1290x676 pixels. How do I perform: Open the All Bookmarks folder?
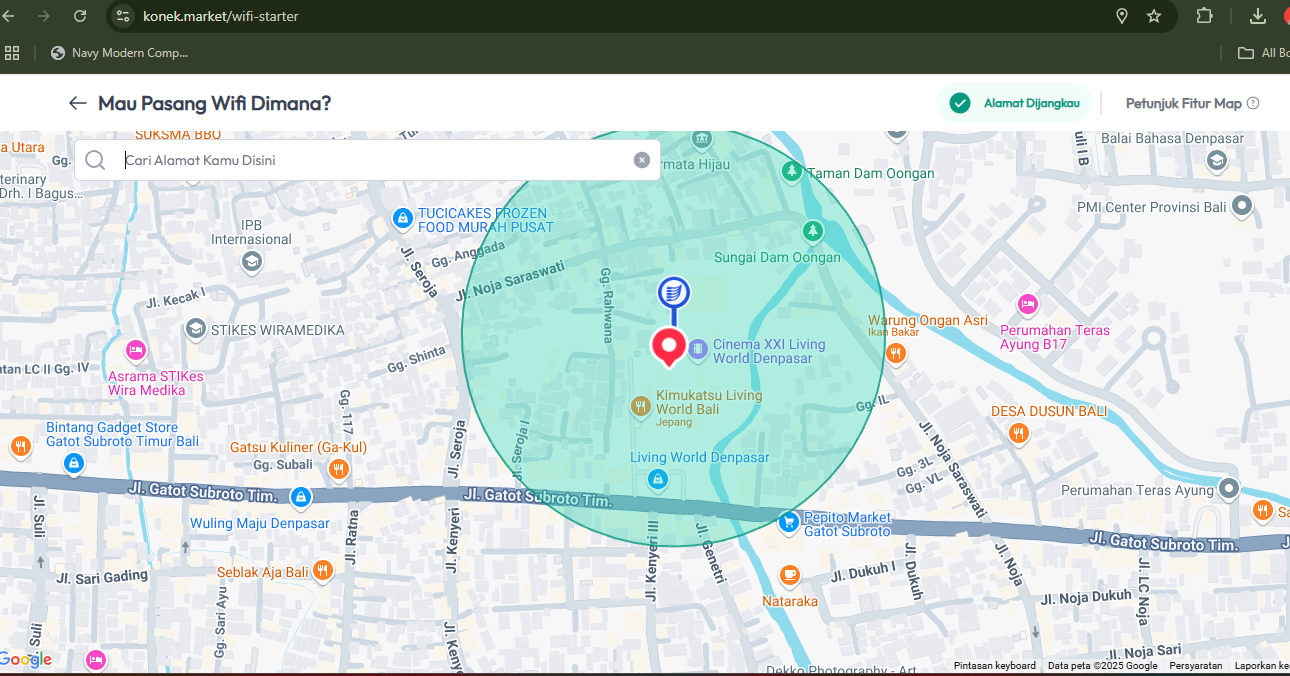point(1263,53)
